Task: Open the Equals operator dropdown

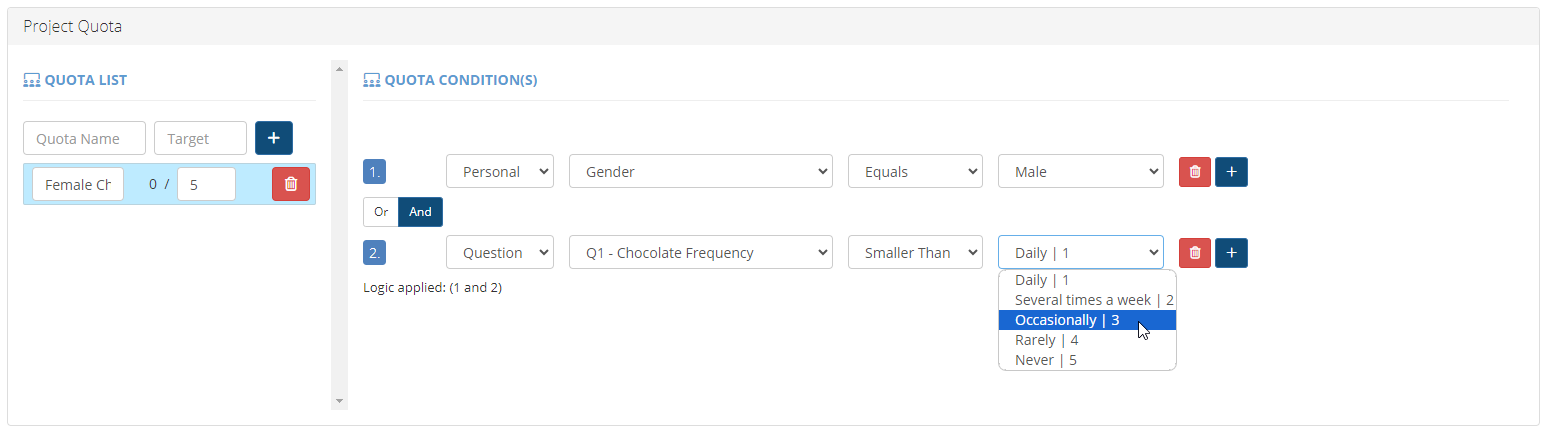Action: [x=915, y=172]
